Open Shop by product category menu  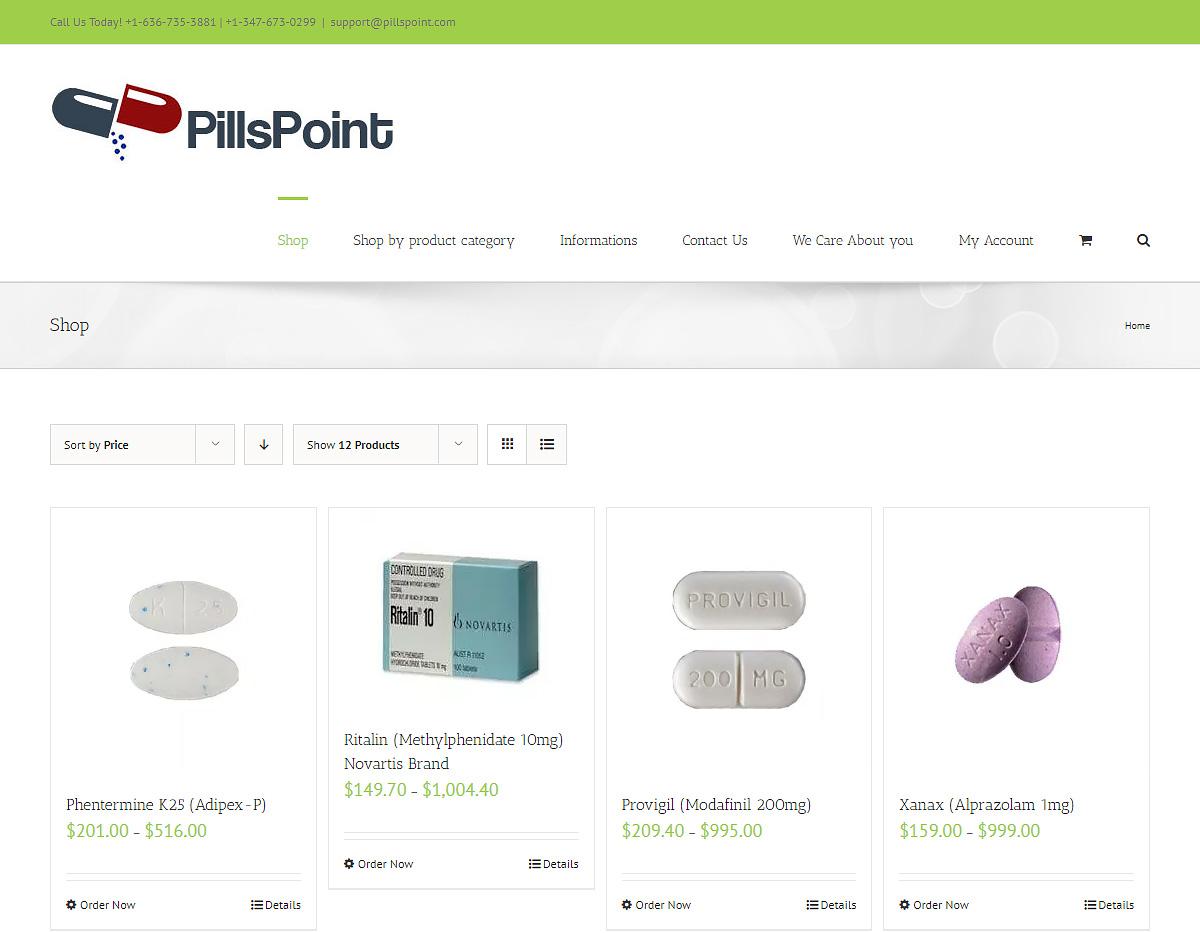click(434, 240)
